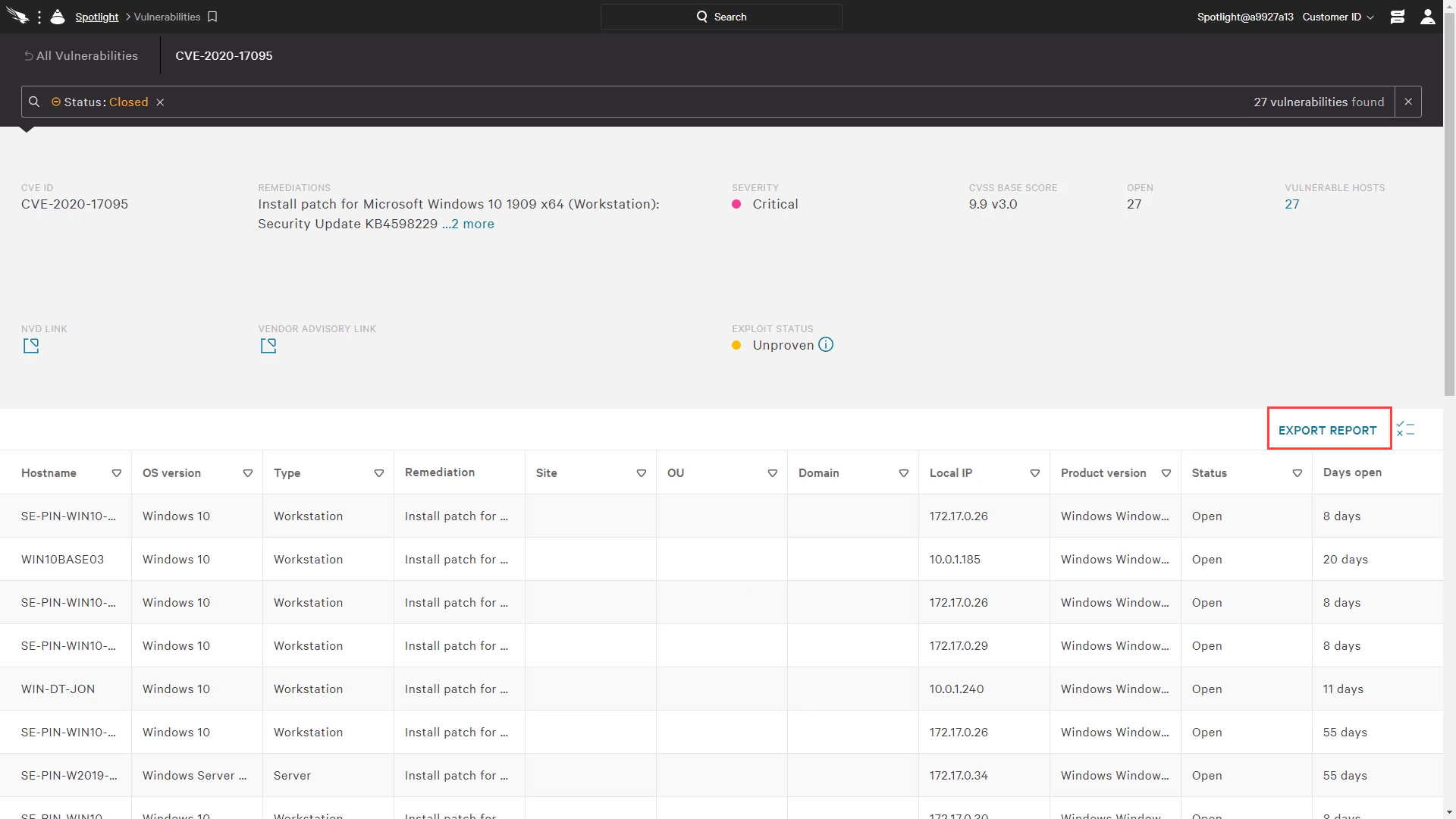Toggle the column filter on OU
The height and width of the screenshot is (819, 1456).
click(772, 473)
